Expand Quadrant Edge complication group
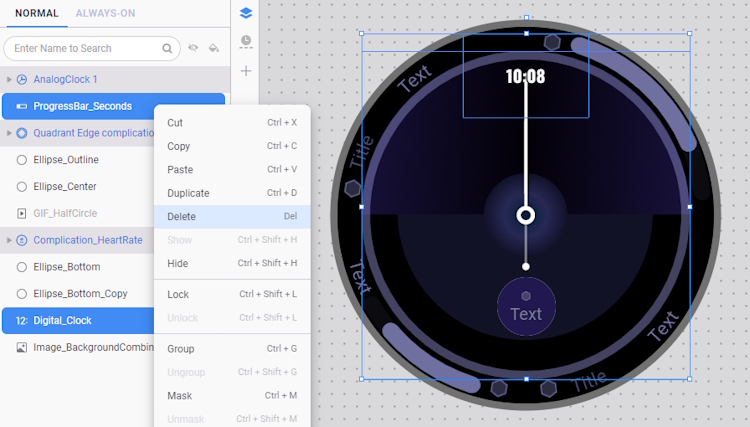 coord(9,133)
